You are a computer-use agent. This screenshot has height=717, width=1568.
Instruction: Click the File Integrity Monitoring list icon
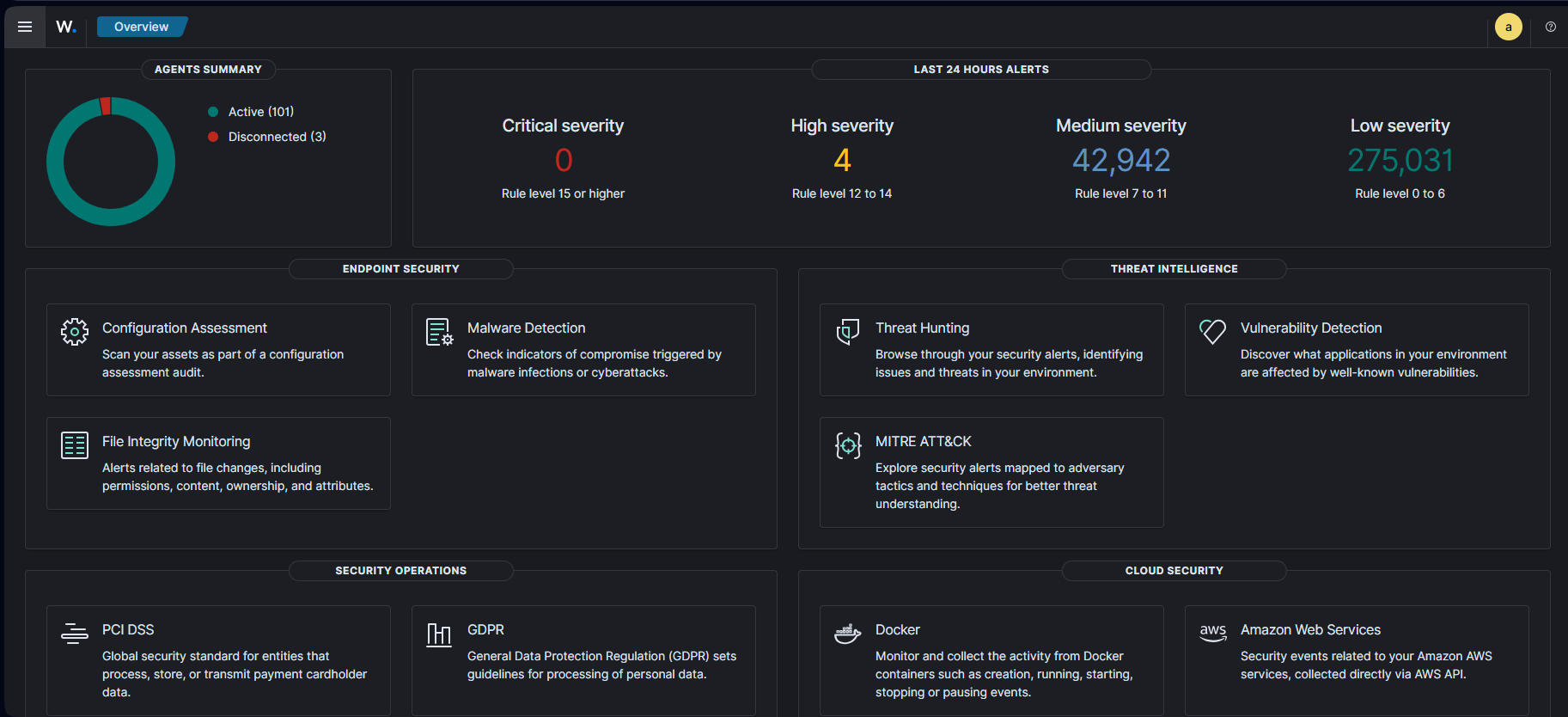coord(75,445)
